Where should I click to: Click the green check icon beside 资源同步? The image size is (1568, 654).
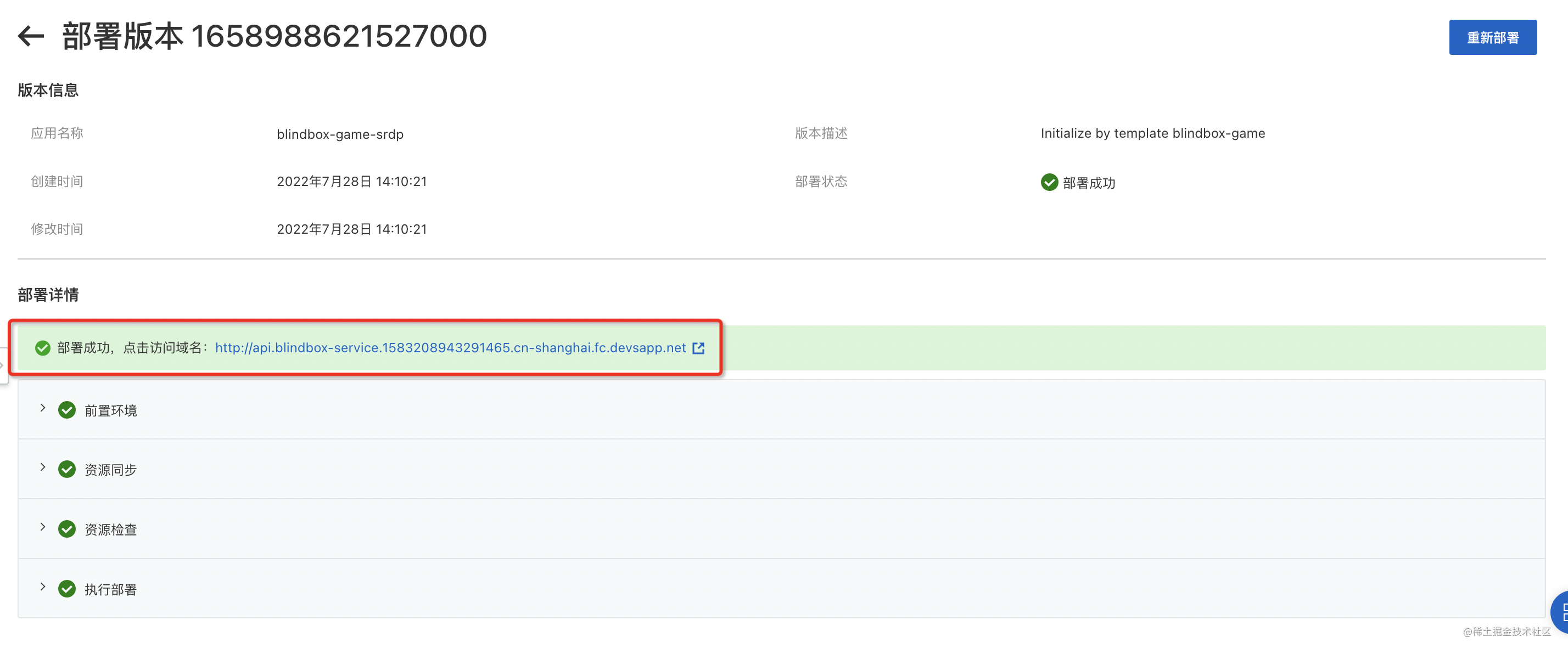tap(67, 469)
